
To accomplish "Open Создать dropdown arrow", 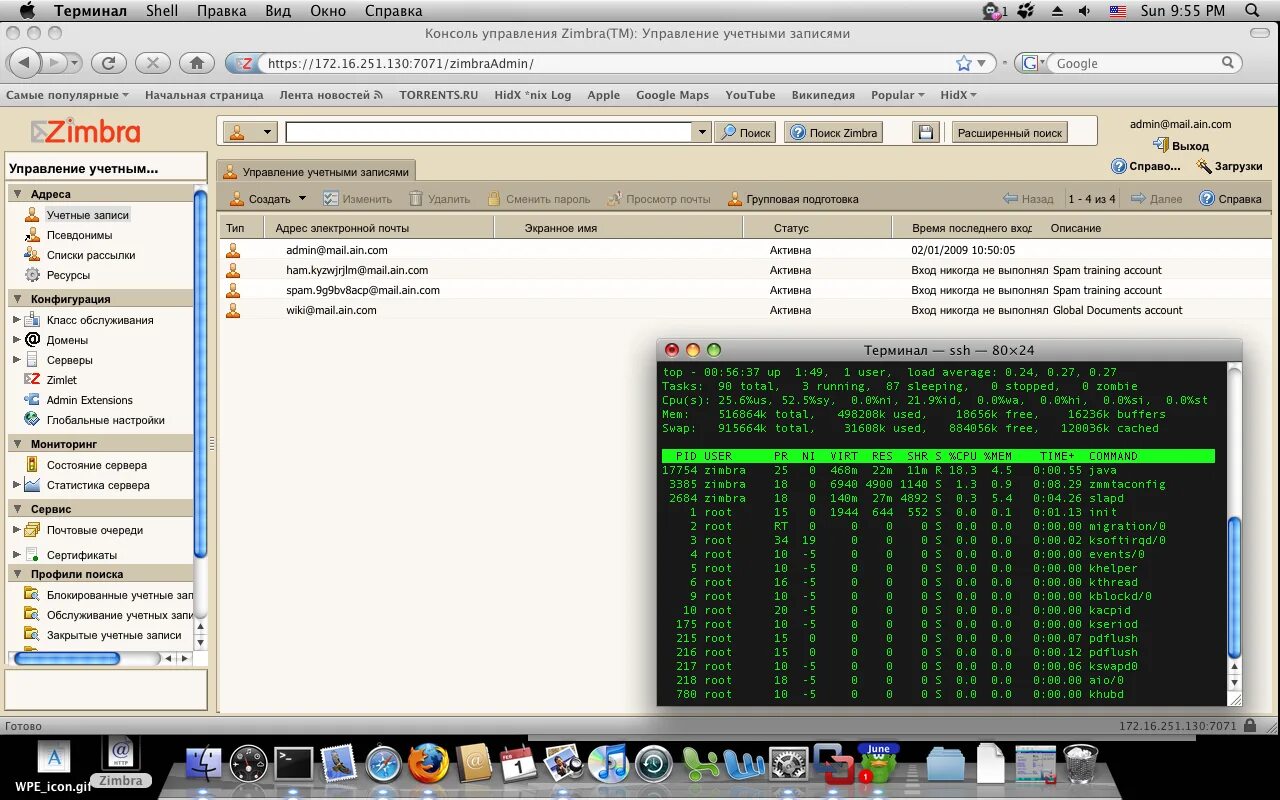I will pos(302,199).
